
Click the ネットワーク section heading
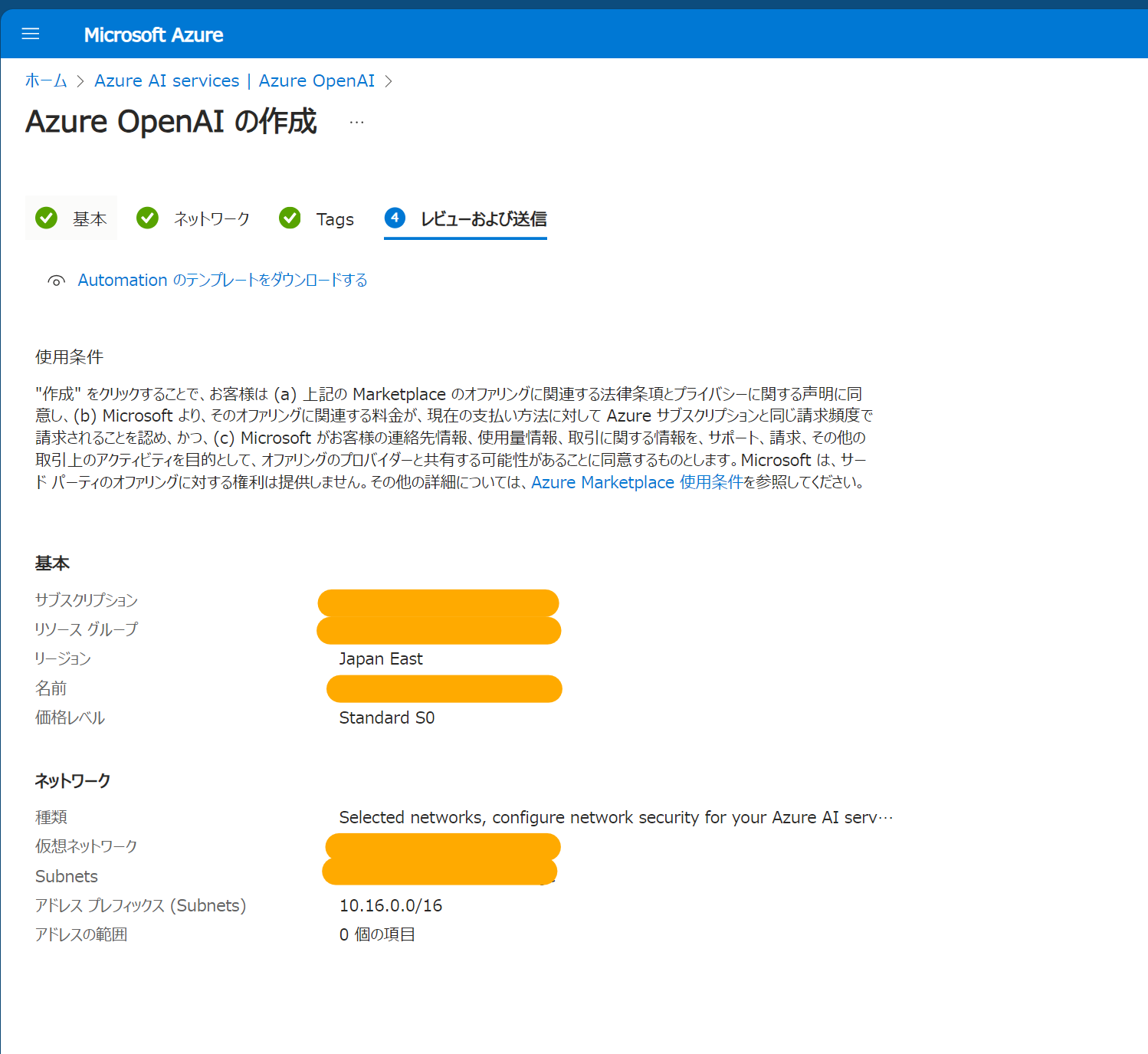(73, 781)
